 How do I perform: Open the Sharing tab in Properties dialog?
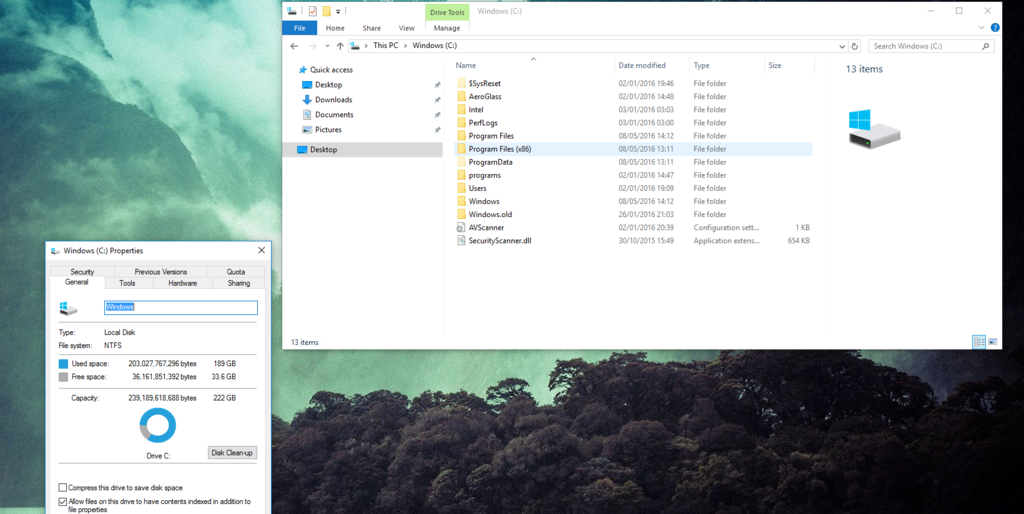[239, 283]
